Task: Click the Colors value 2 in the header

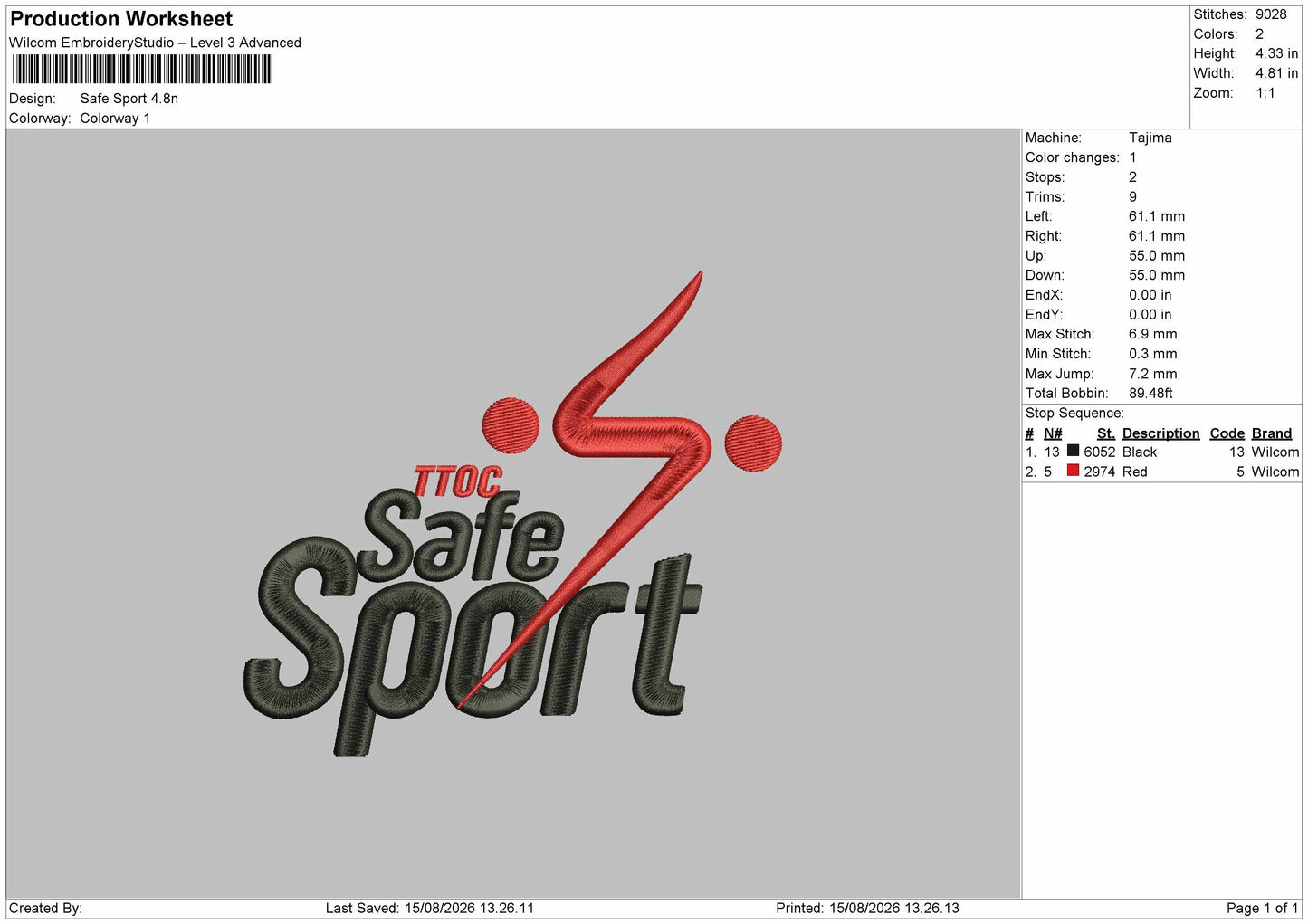Action: coord(1259,34)
